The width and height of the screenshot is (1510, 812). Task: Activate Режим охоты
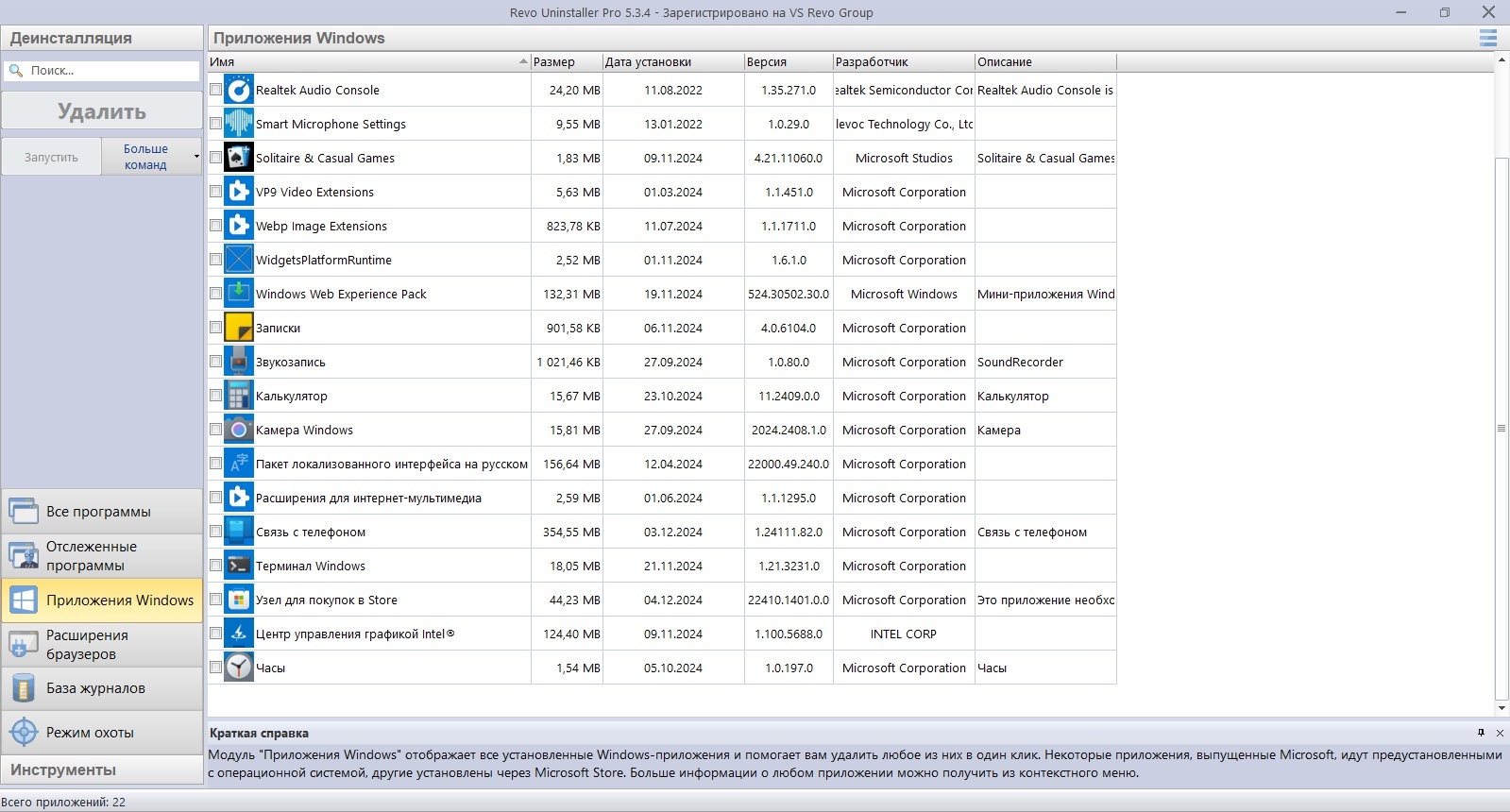coord(102,733)
